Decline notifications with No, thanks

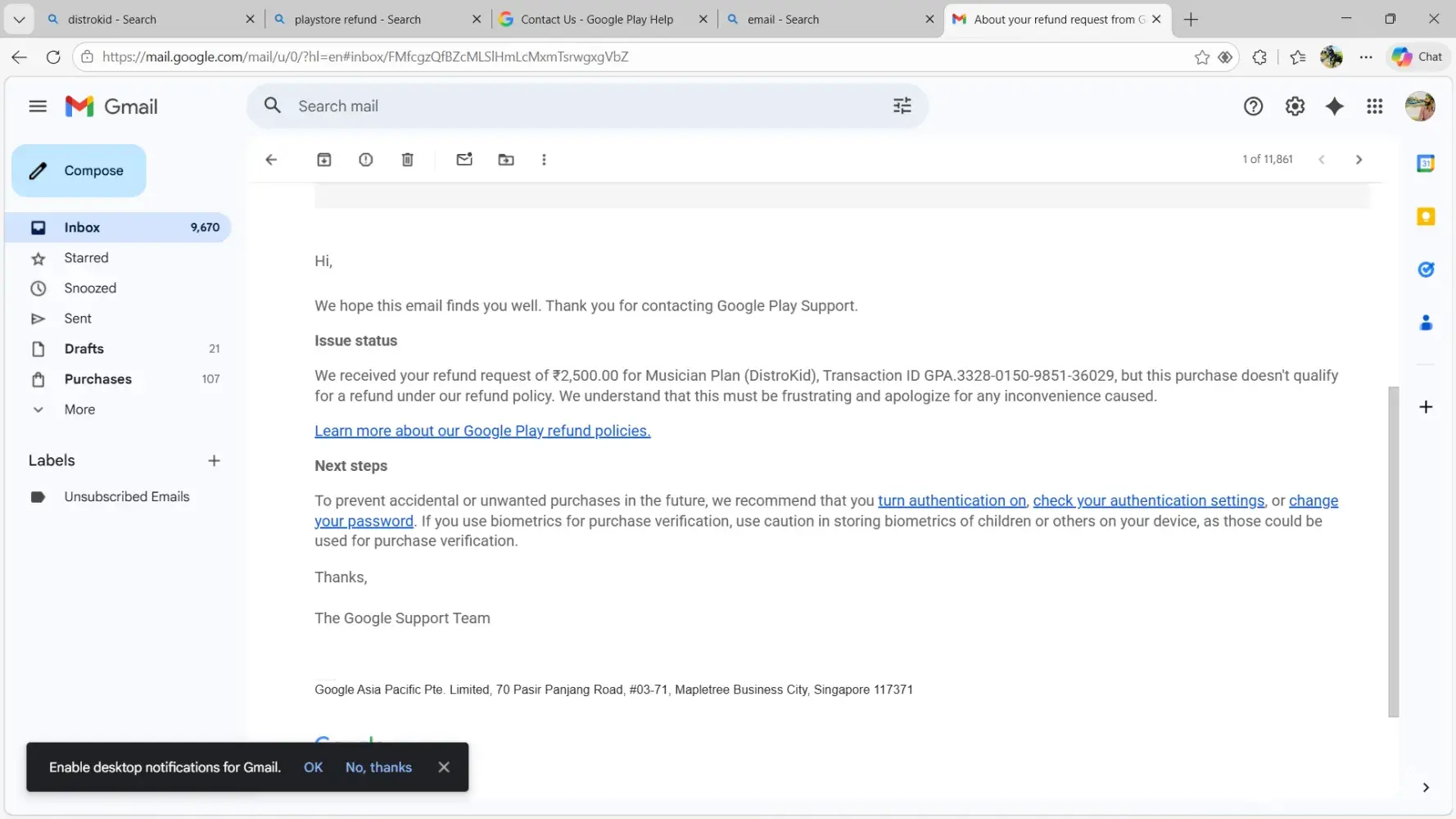point(378,767)
